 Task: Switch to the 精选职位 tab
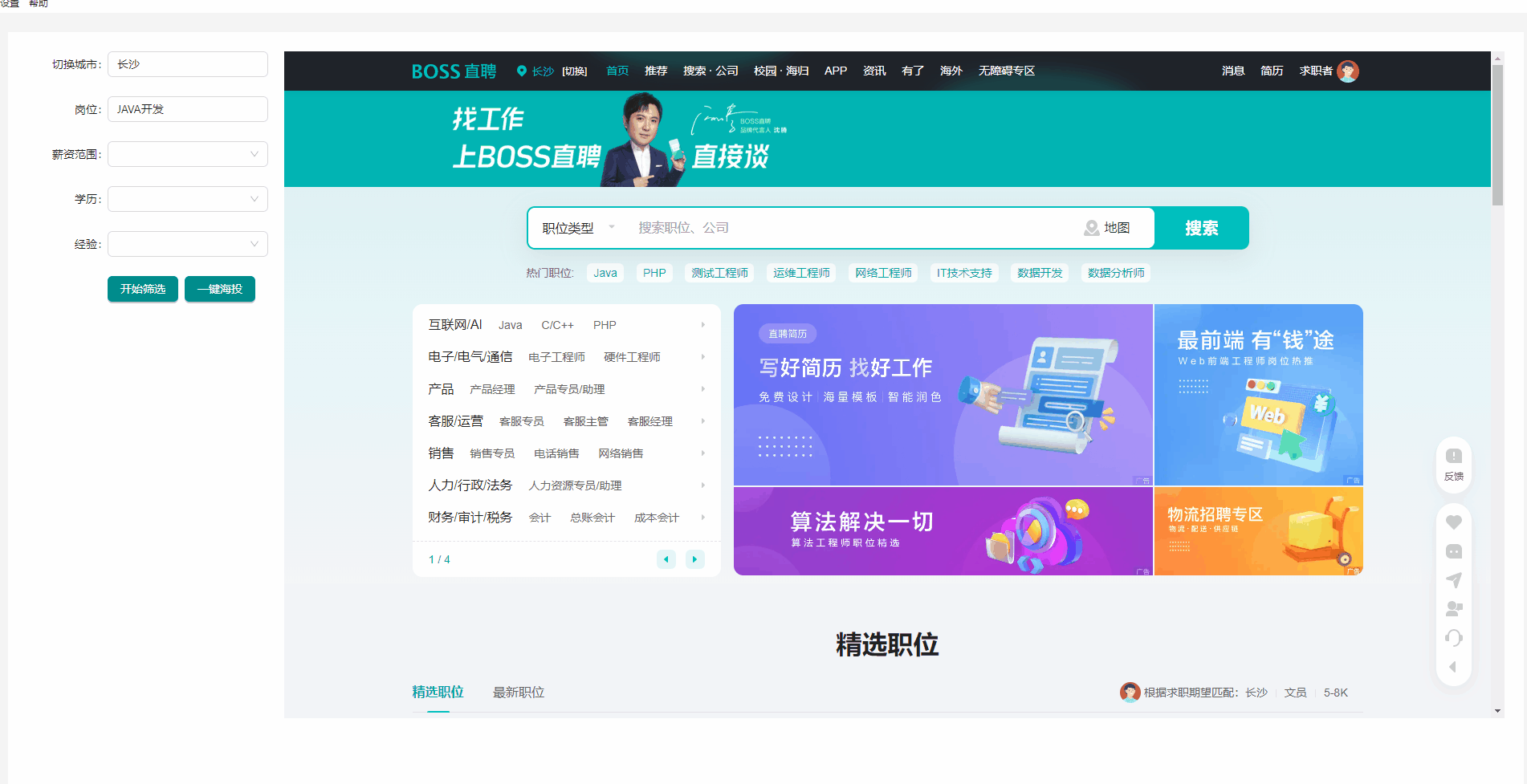(x=438, y=692)
